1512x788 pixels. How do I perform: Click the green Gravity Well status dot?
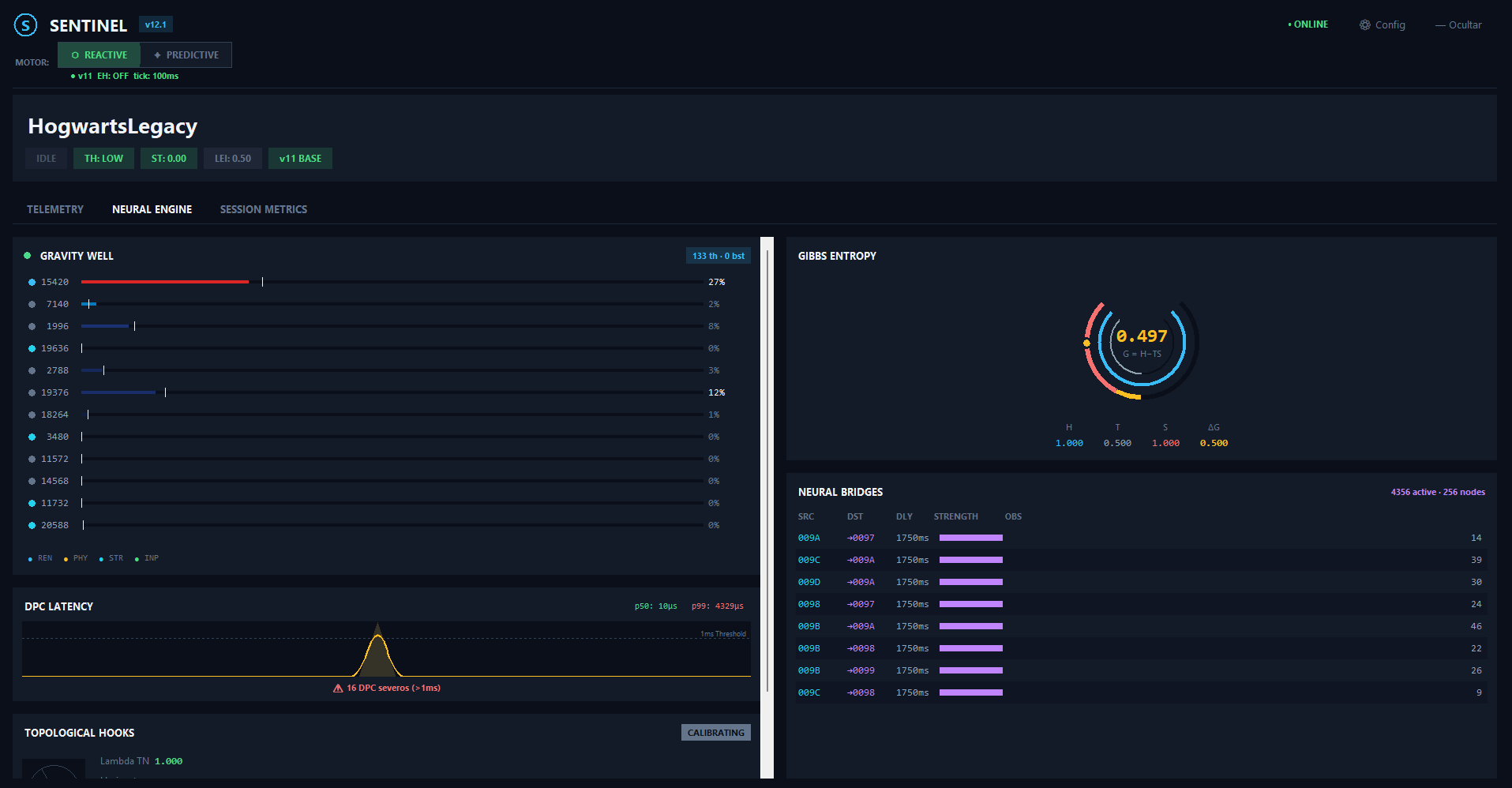coord(28,256)
